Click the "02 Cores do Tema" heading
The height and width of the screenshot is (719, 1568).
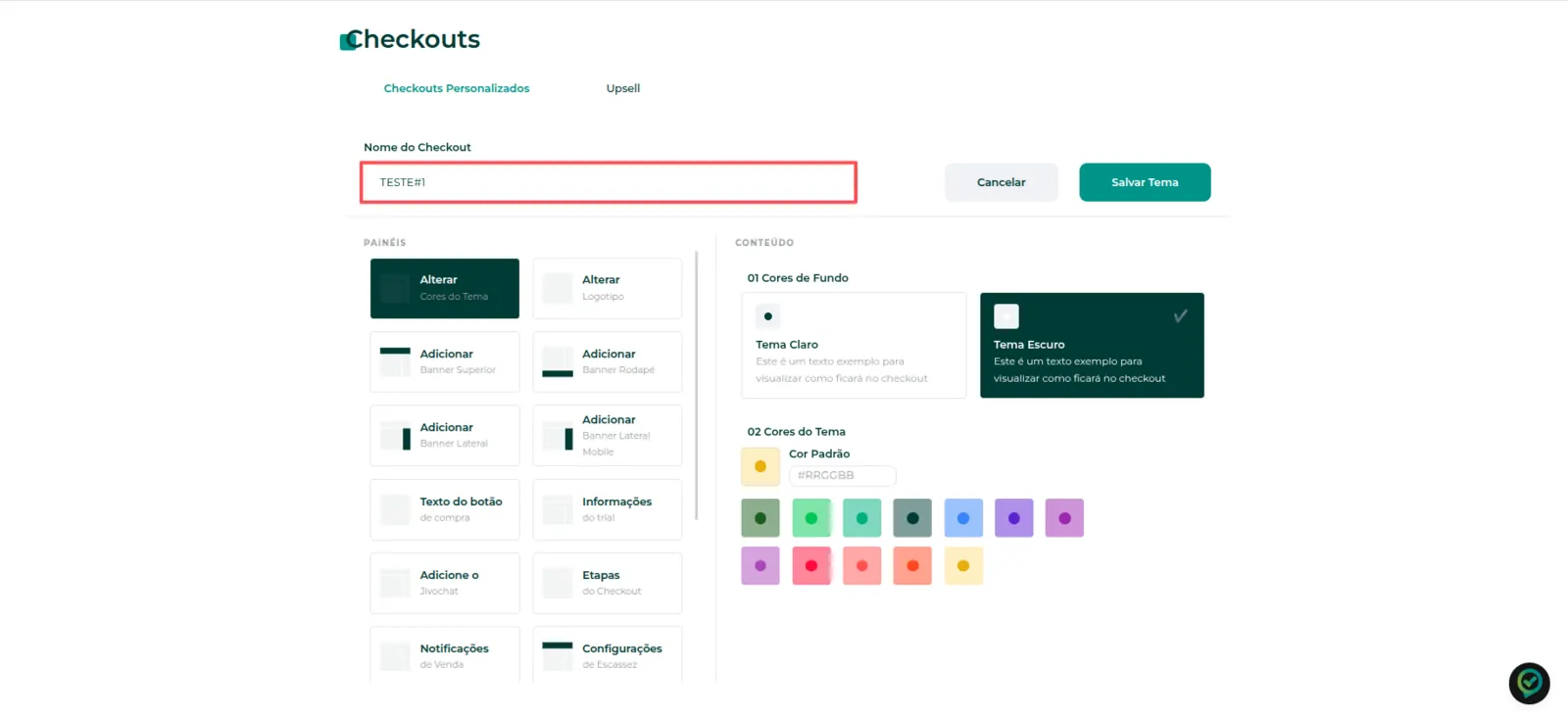(796, 432)
